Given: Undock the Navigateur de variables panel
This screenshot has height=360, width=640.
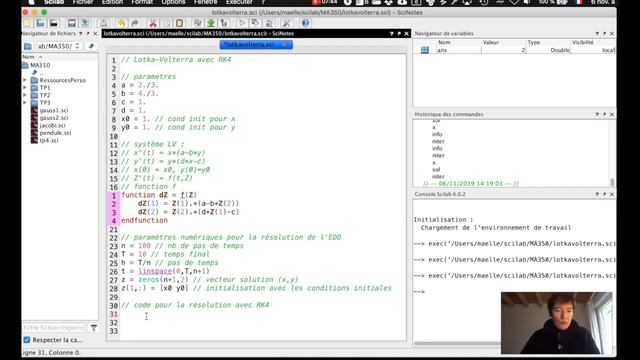Looking at the screenshot, I should pyautogui.click(x=604, y=33).
